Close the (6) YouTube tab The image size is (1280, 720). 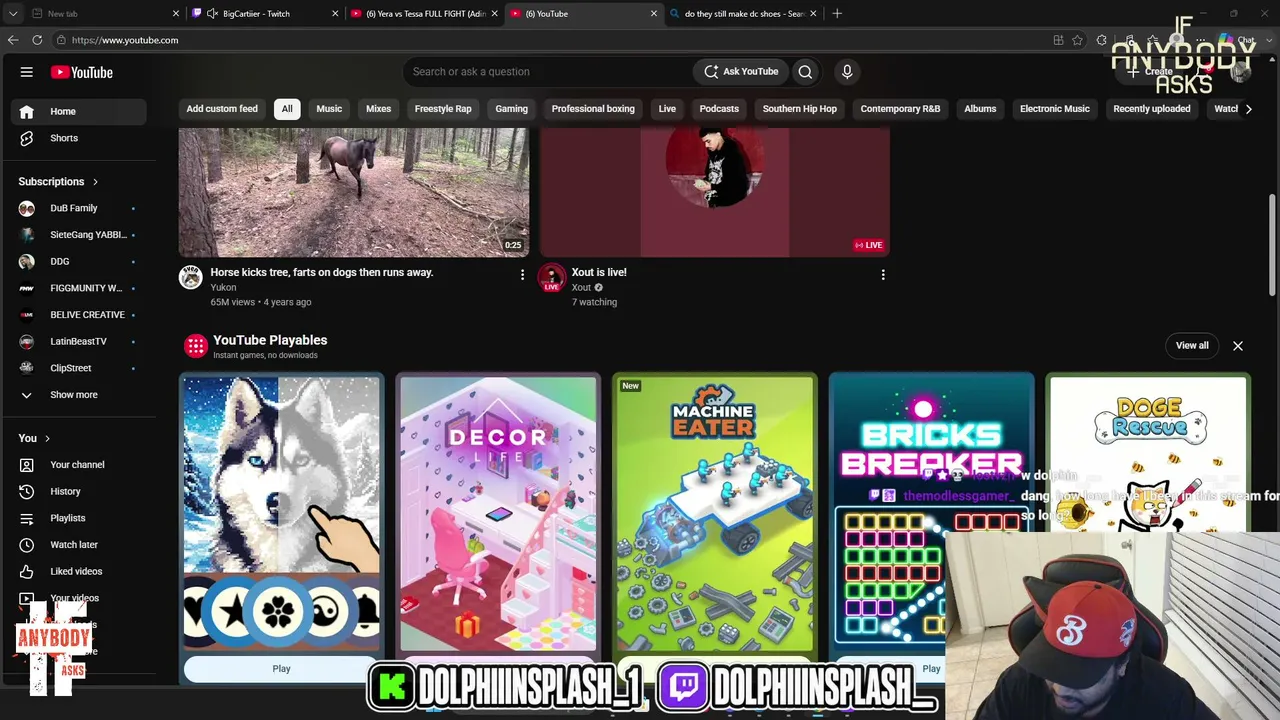click(x=654, y=14)
